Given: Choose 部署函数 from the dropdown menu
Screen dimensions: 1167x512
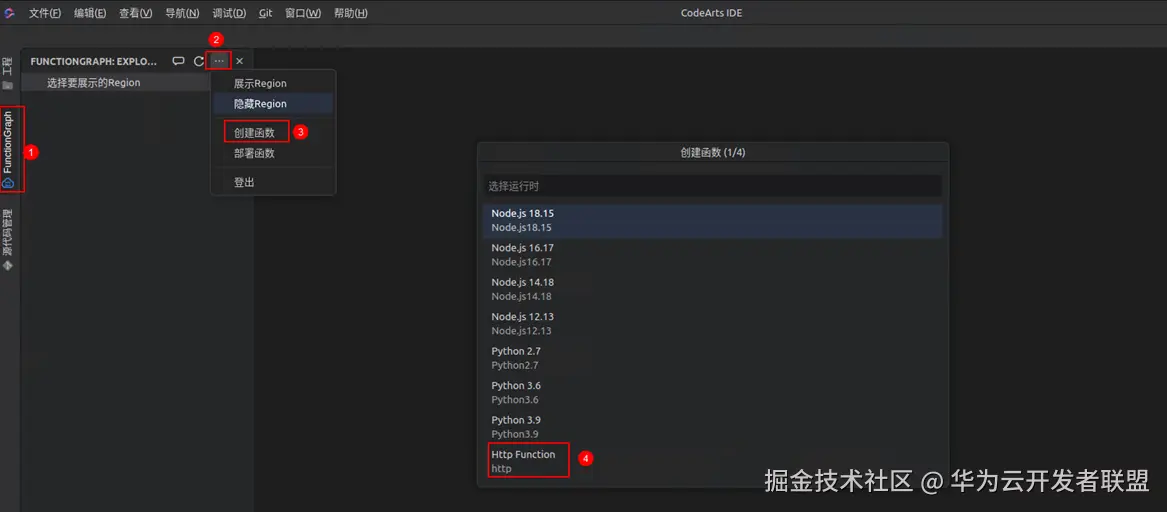Looking at the screenshot, I should pos(273,153).
